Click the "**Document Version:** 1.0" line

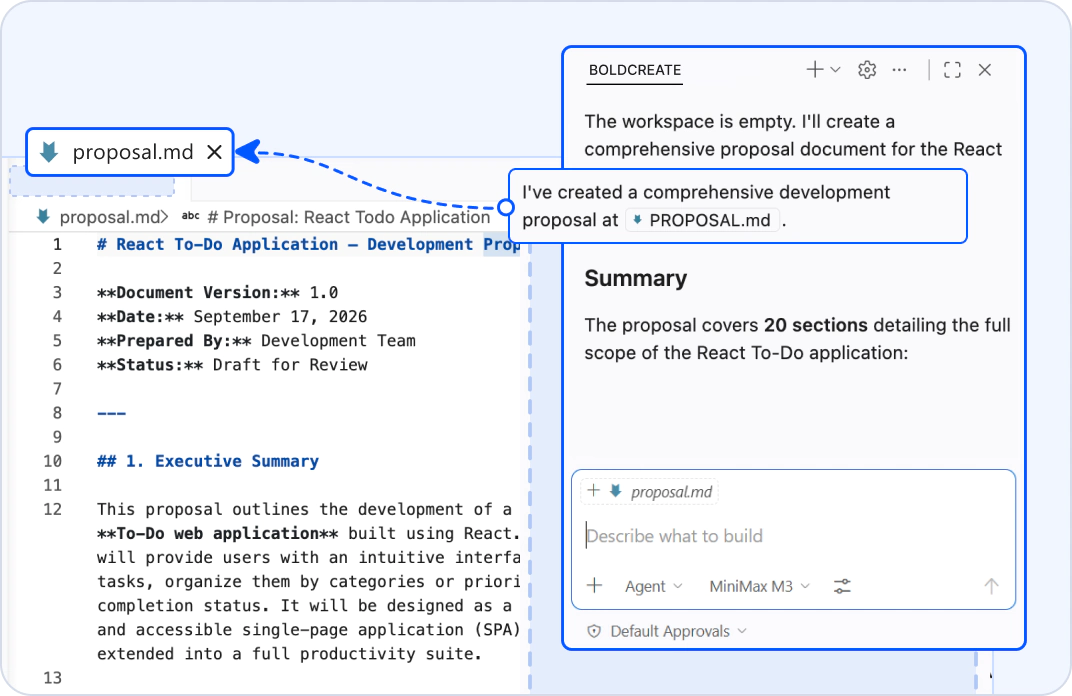(x=217, y=293)
